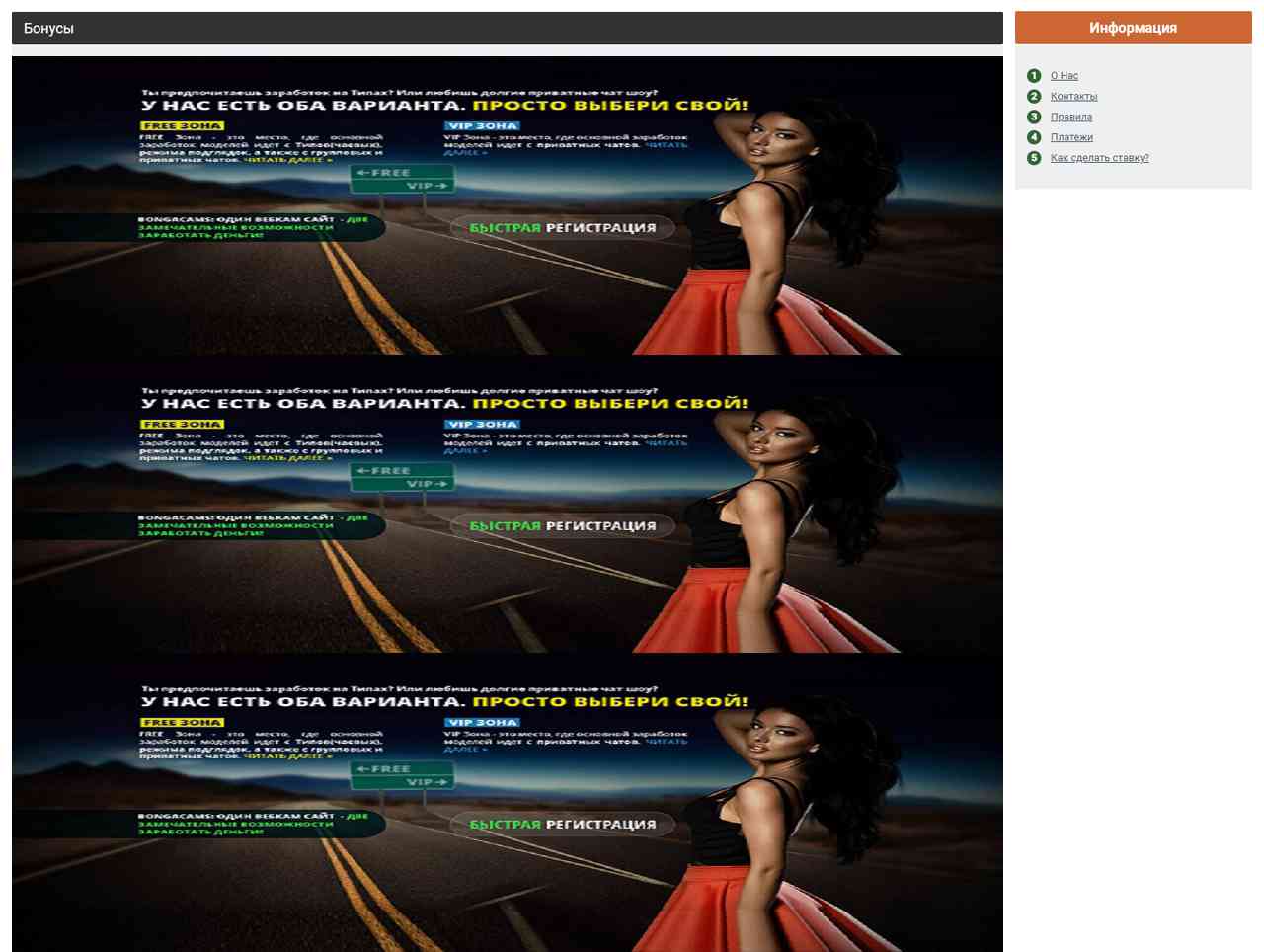The width and height of the screenshot is (1264, 952).
Task: Open the Контакты link
Action: coord(1073,97)
